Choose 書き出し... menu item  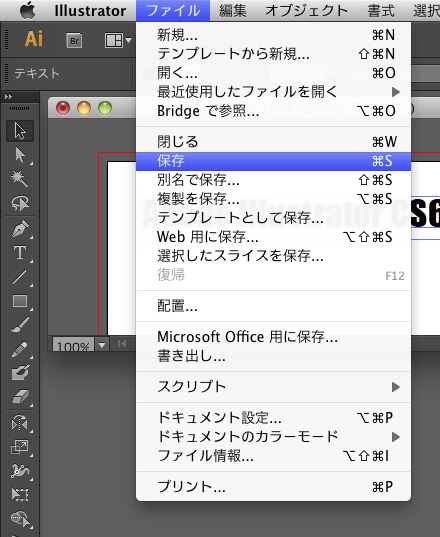pyautogui.click(x=274, y=357)
